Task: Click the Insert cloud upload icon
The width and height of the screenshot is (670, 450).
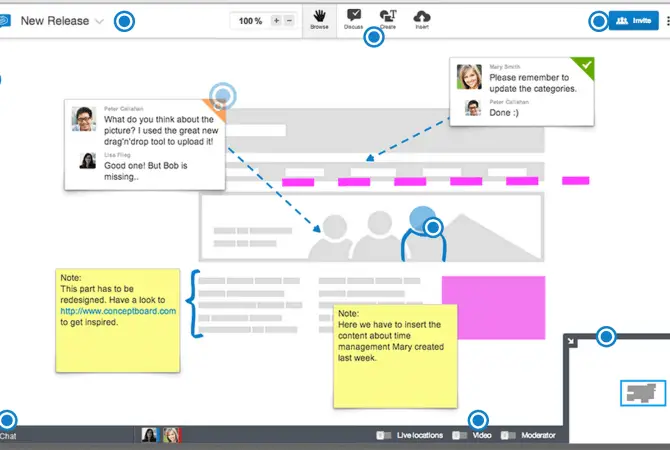Action: [x=422, y=17]
